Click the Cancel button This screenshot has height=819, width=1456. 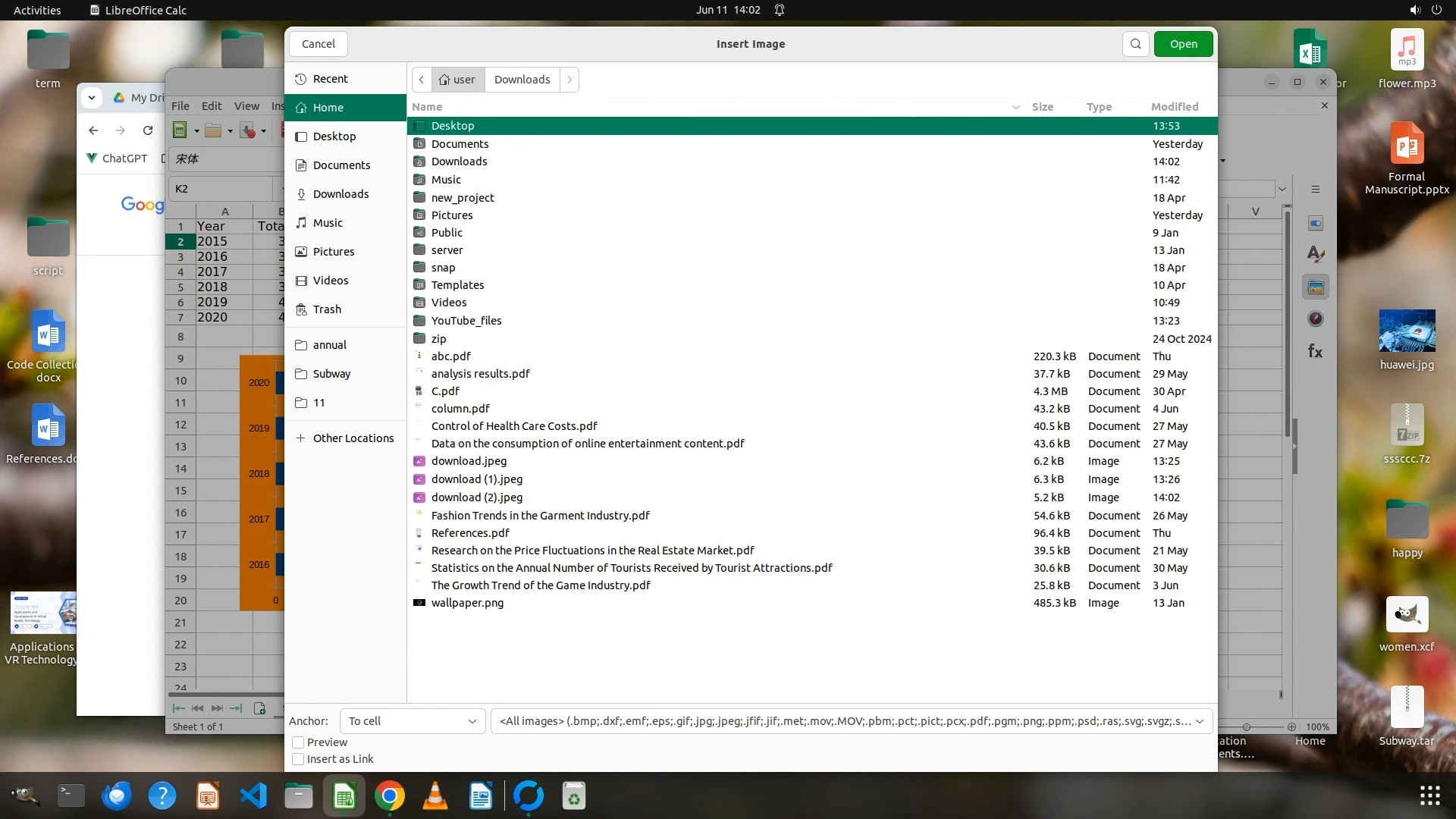[x=318, y=44]
